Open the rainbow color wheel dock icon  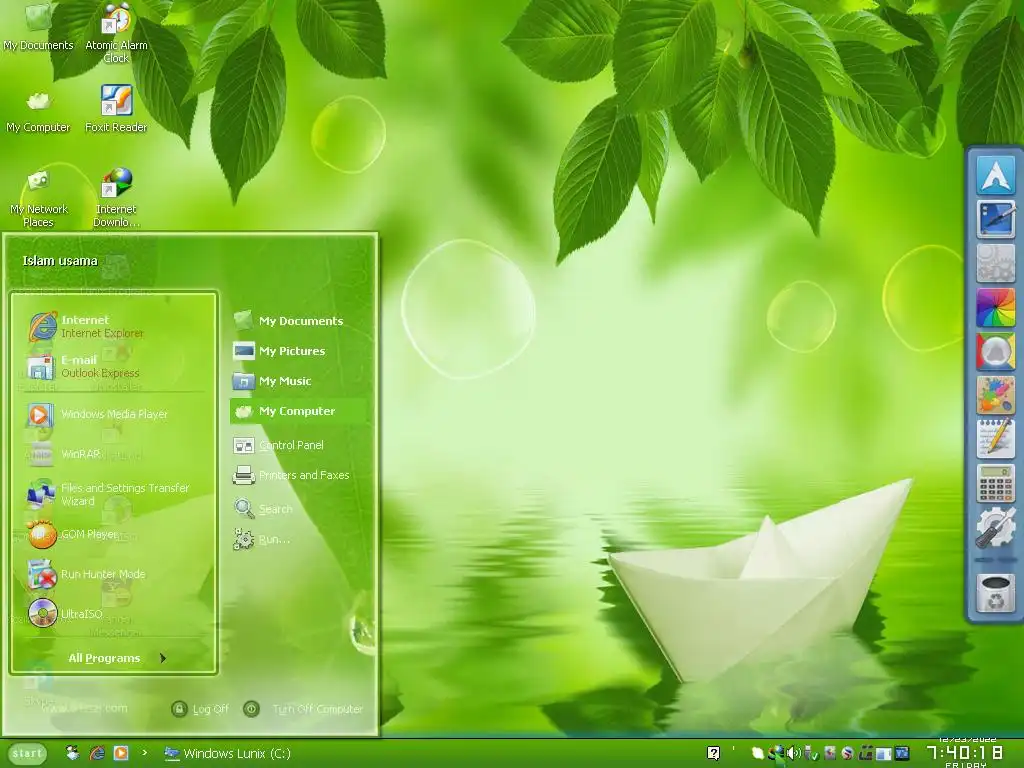click(995, 307)
